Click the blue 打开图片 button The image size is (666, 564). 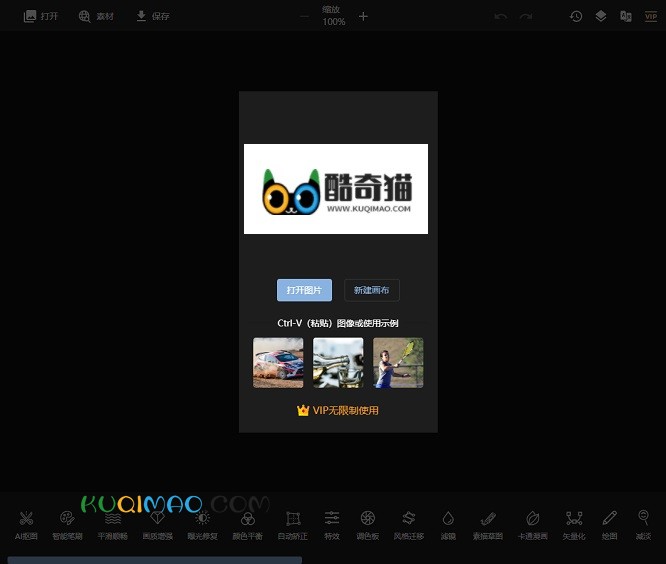tap(304, 290)
